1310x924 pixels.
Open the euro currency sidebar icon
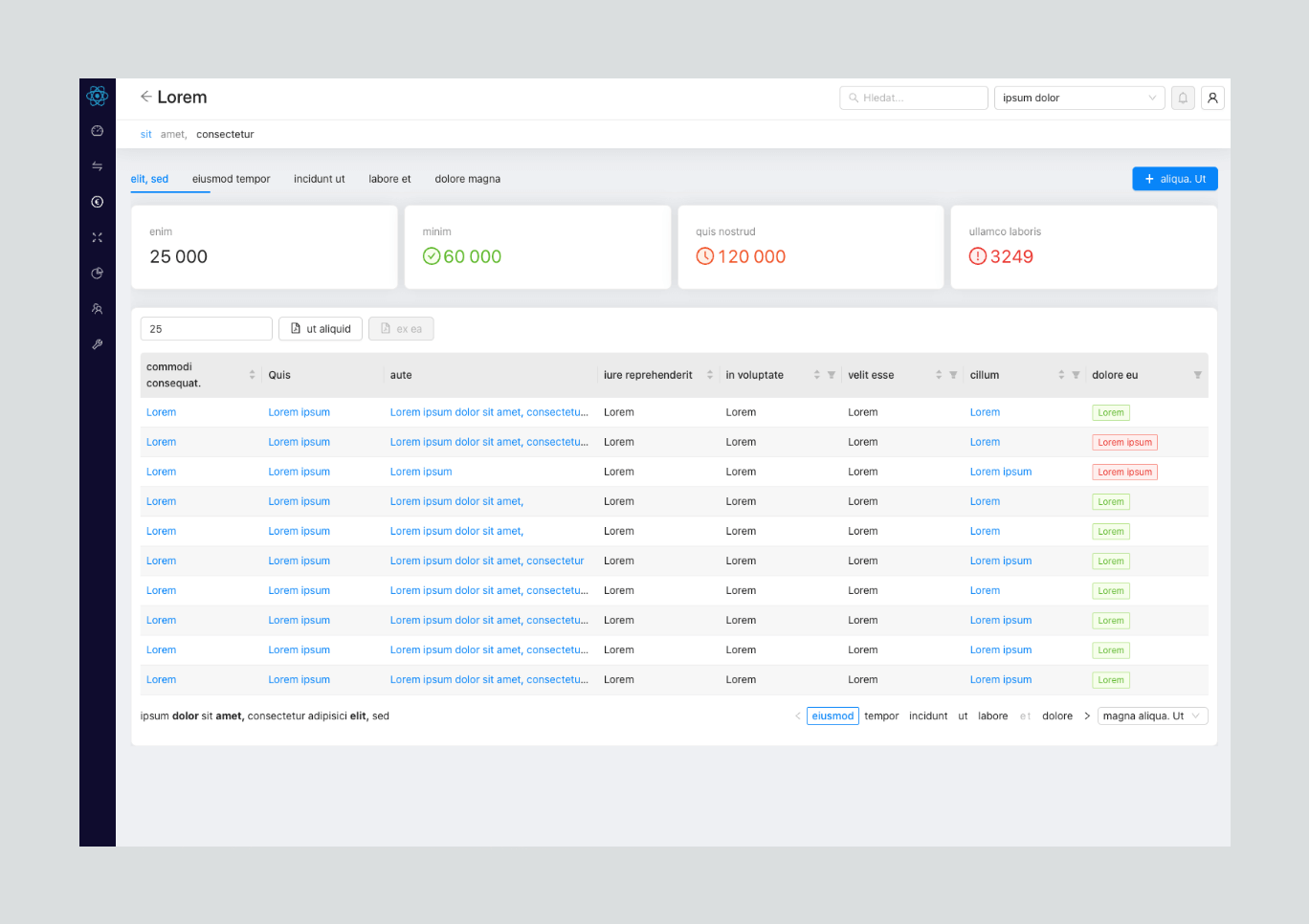[x=97, y=202]
